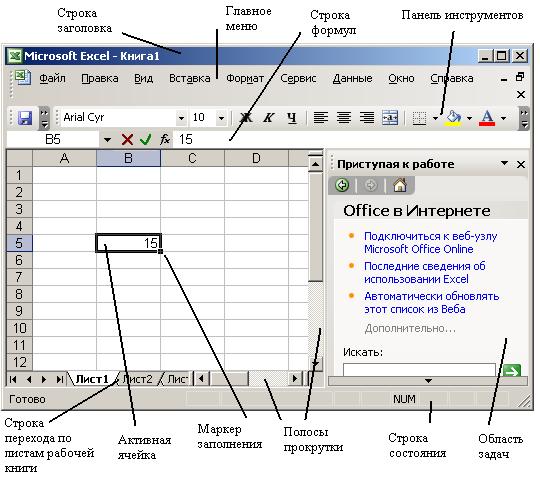Click horizontal scrollbar right arrow
Screen dimensions: 540x479
295,379
